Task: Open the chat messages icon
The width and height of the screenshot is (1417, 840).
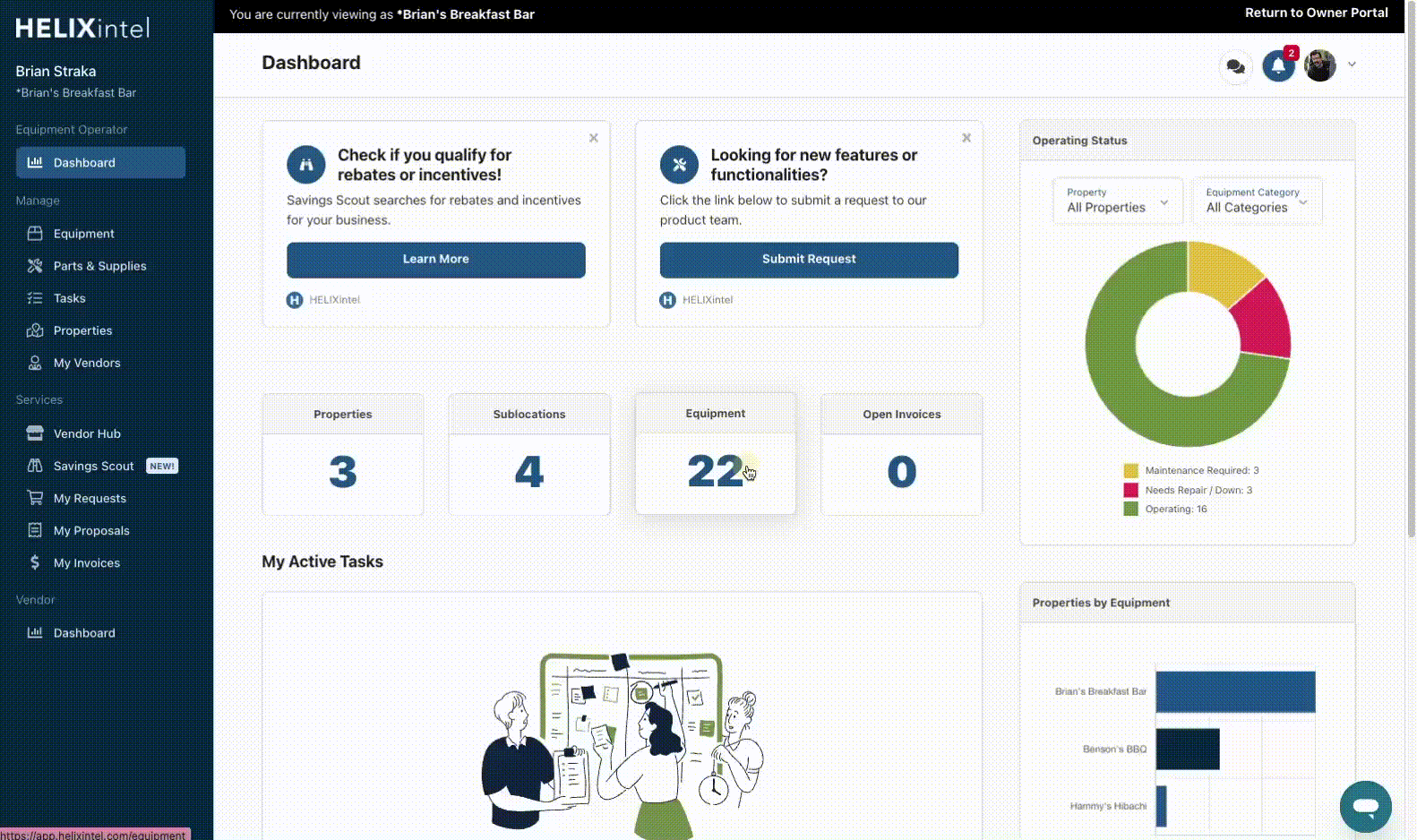Action: click(1235, 66)
